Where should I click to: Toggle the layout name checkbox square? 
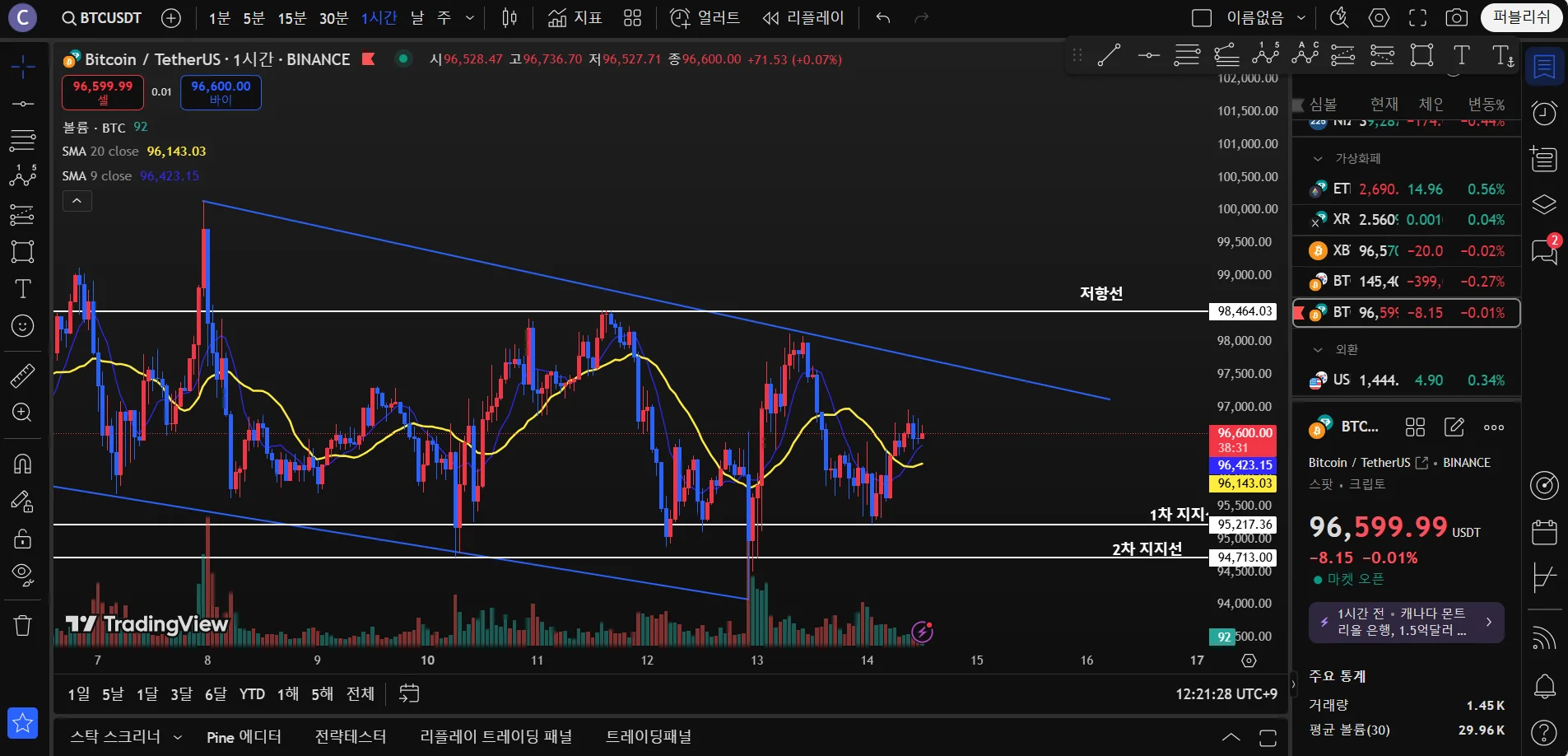[1202, 17]
